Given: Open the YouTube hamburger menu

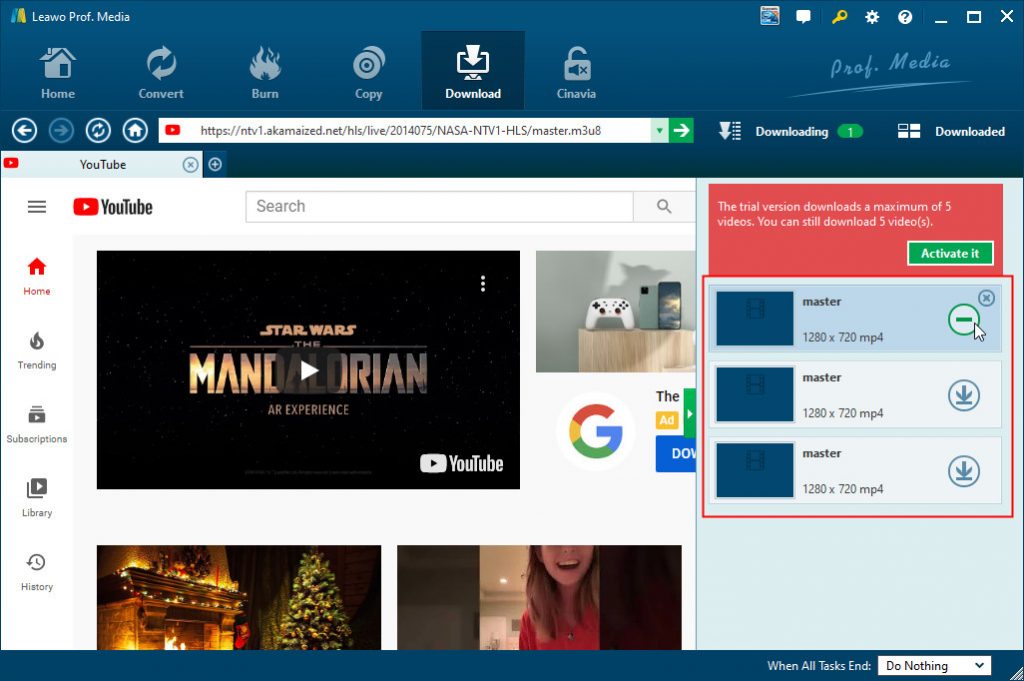Looking at the screenshot, I should (37, 207).
